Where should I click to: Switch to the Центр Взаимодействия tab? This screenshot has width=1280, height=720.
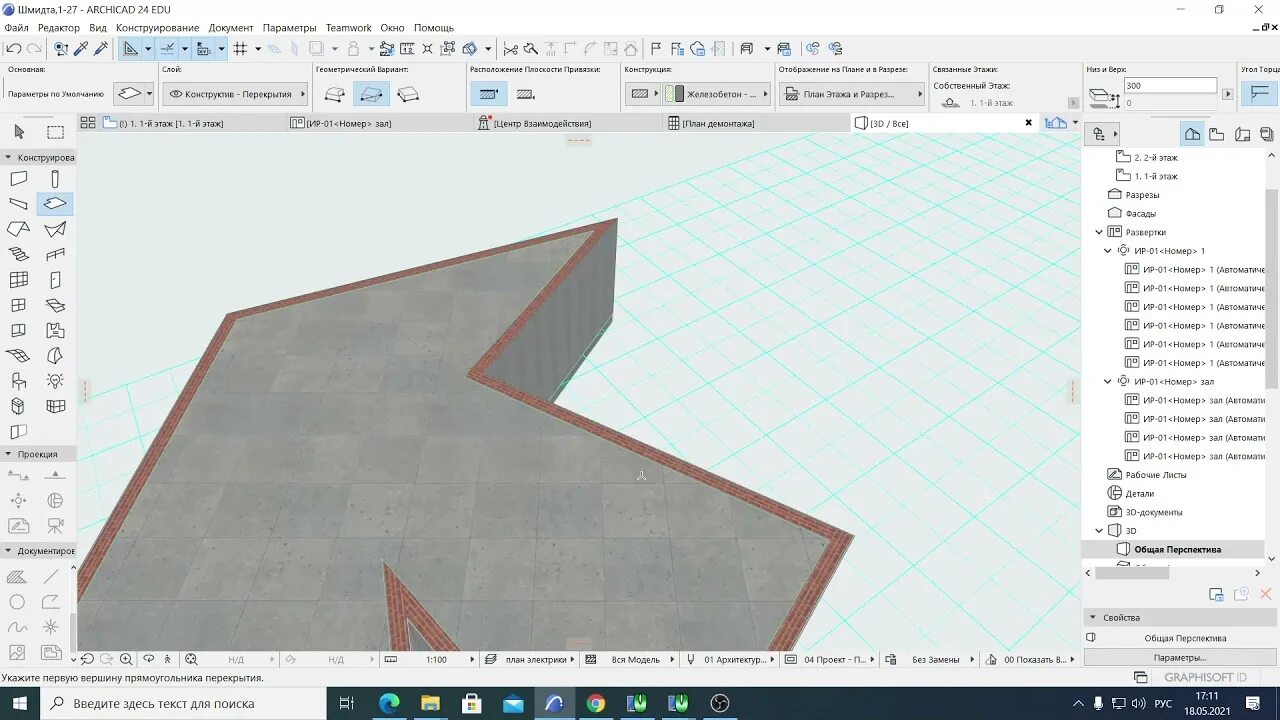[x=566, y=123]
